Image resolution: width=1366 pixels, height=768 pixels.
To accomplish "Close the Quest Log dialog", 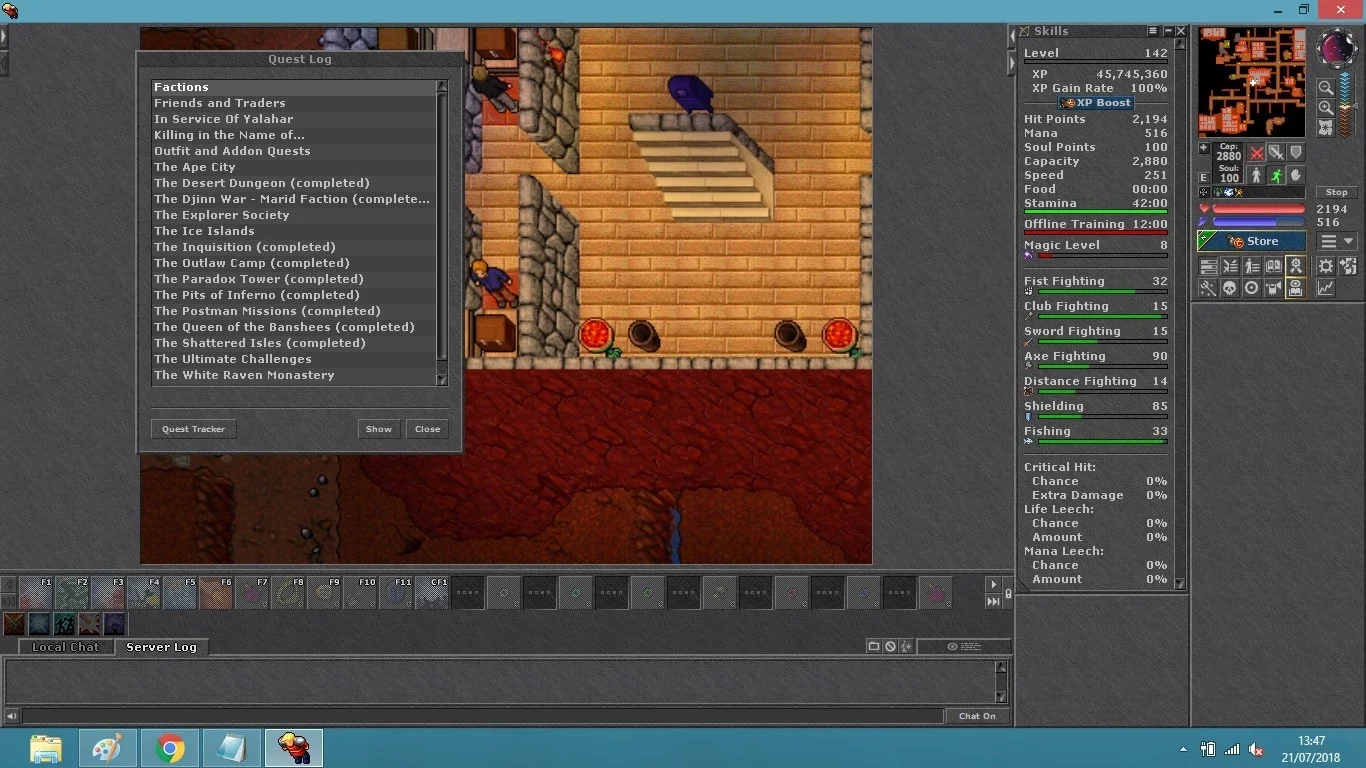I will pyautogui.click(x=428, y=429).
